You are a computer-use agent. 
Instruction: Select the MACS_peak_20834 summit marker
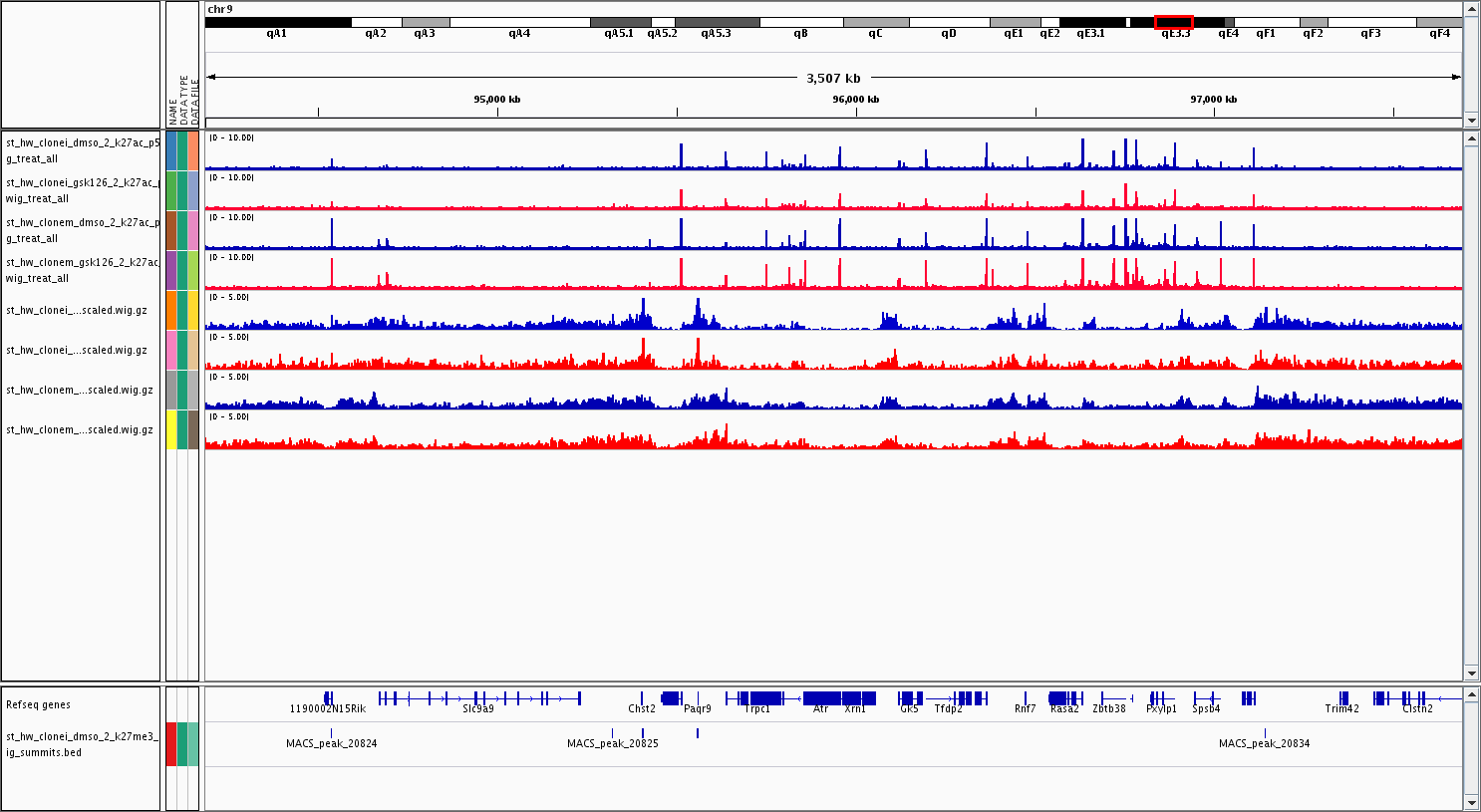click(x=1265, y=733)
